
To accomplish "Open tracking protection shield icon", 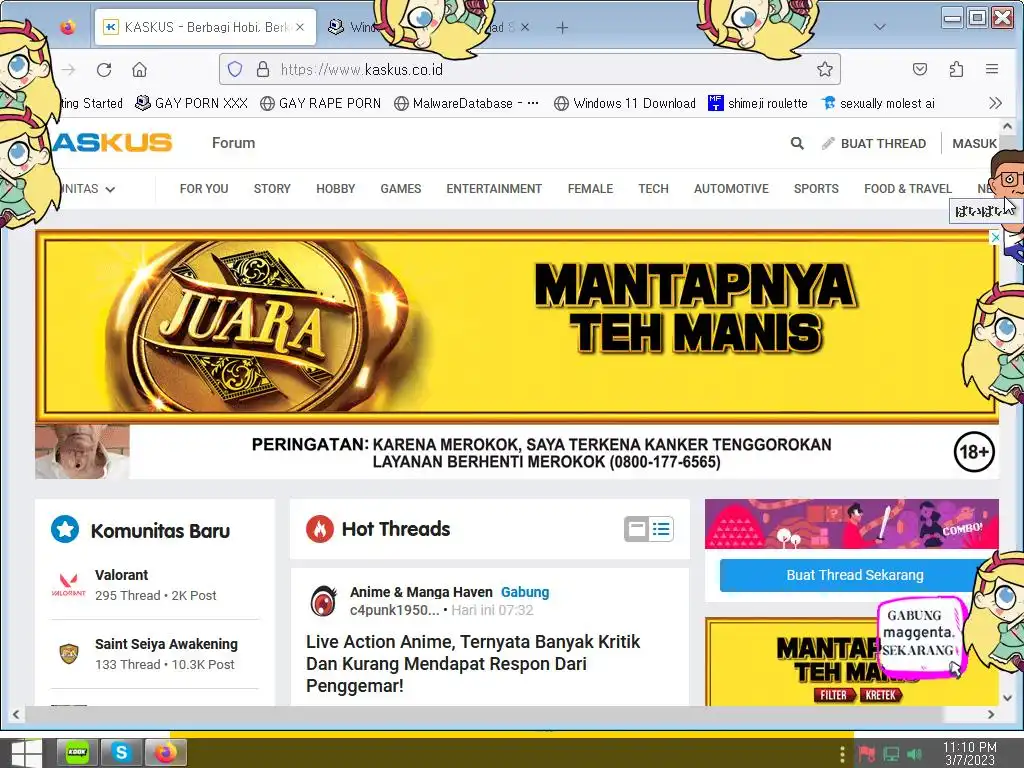I will point(235,69).
